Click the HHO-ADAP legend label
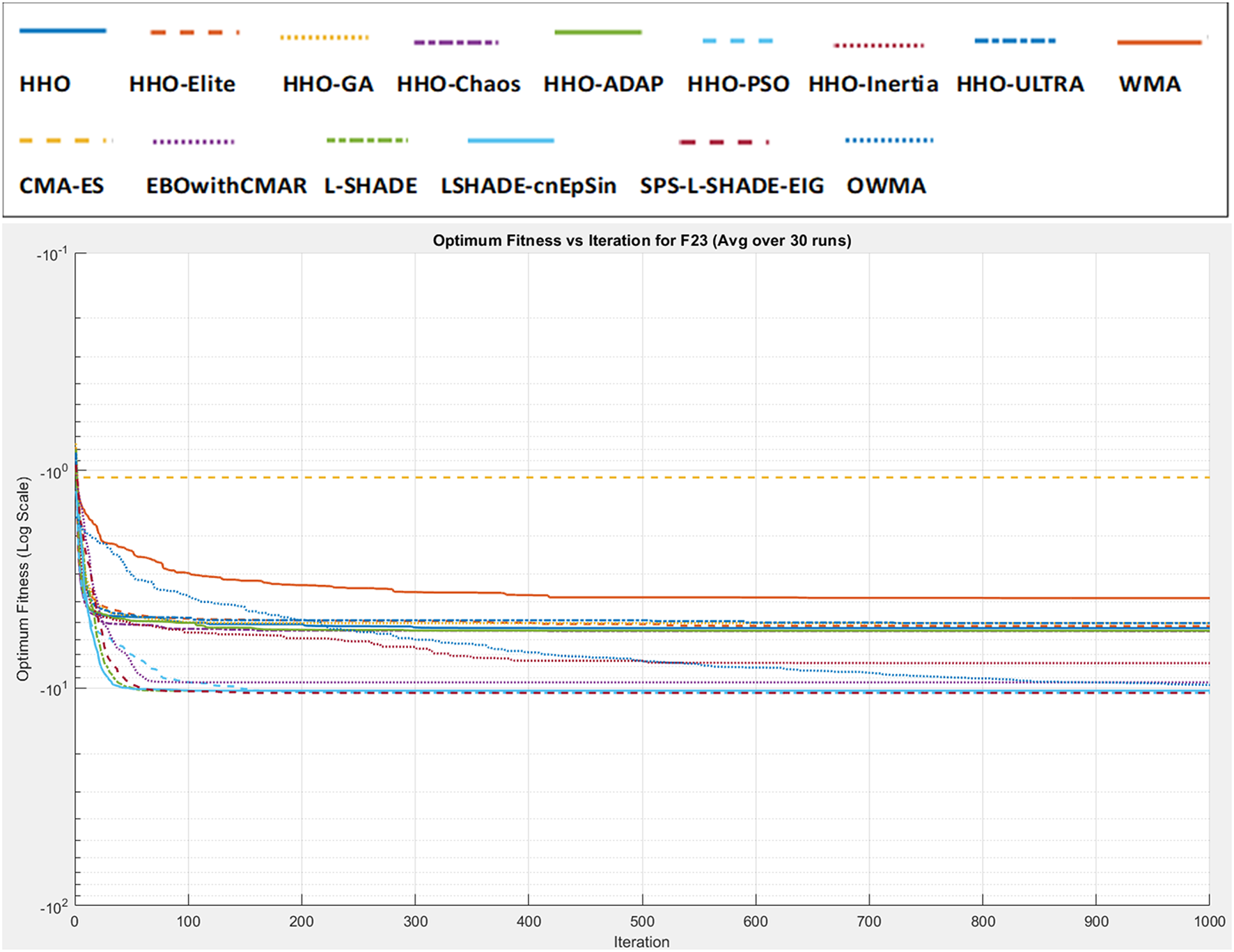The height and width of the screenshot is (952, 1234). tap(604, 84)
